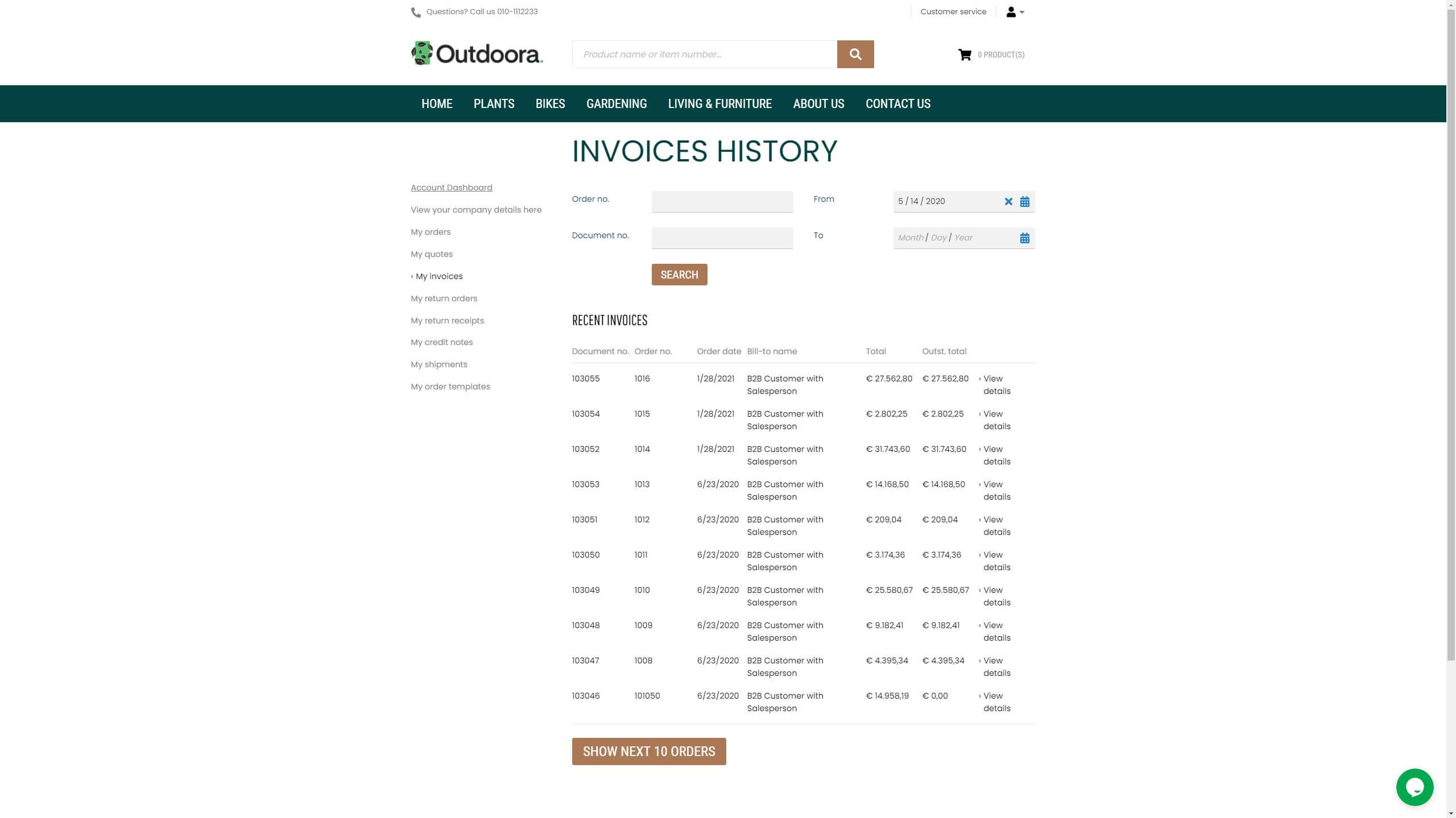The height and width of the screenshot is (818, 1456).
Task: Open the CONTACT US page
Action: pos(898,103)
